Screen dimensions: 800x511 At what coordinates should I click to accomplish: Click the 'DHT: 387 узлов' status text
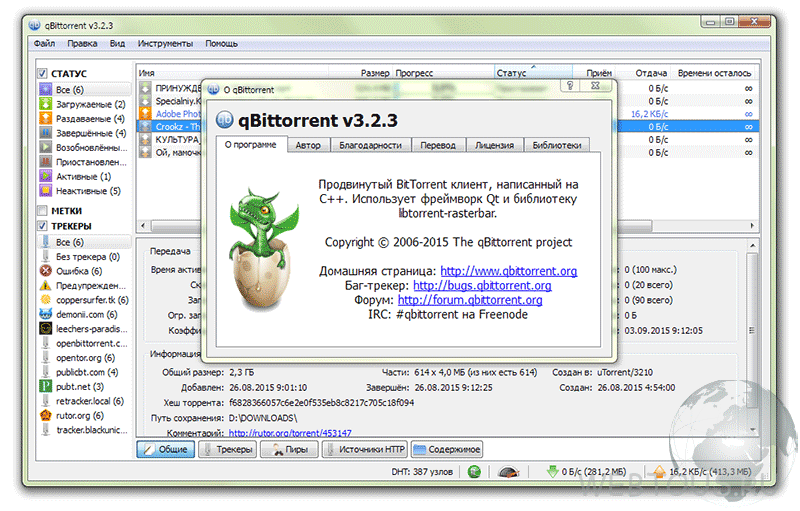[x=422, y=472]
